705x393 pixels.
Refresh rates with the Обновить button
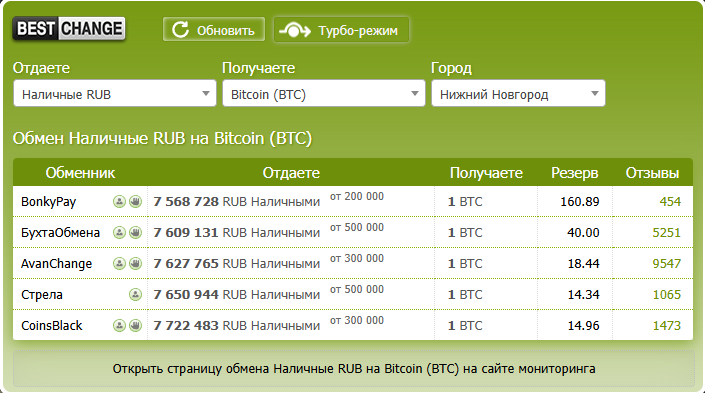coord(214,30)
